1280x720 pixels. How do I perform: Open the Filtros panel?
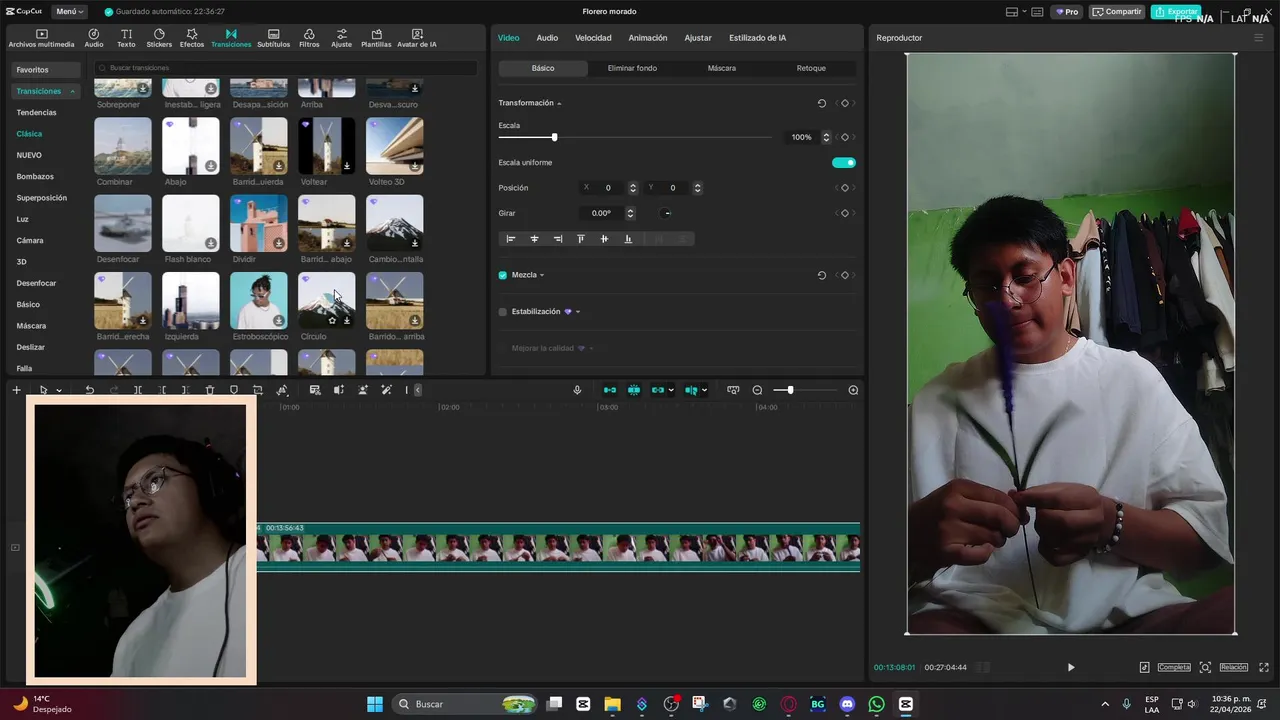309,38
